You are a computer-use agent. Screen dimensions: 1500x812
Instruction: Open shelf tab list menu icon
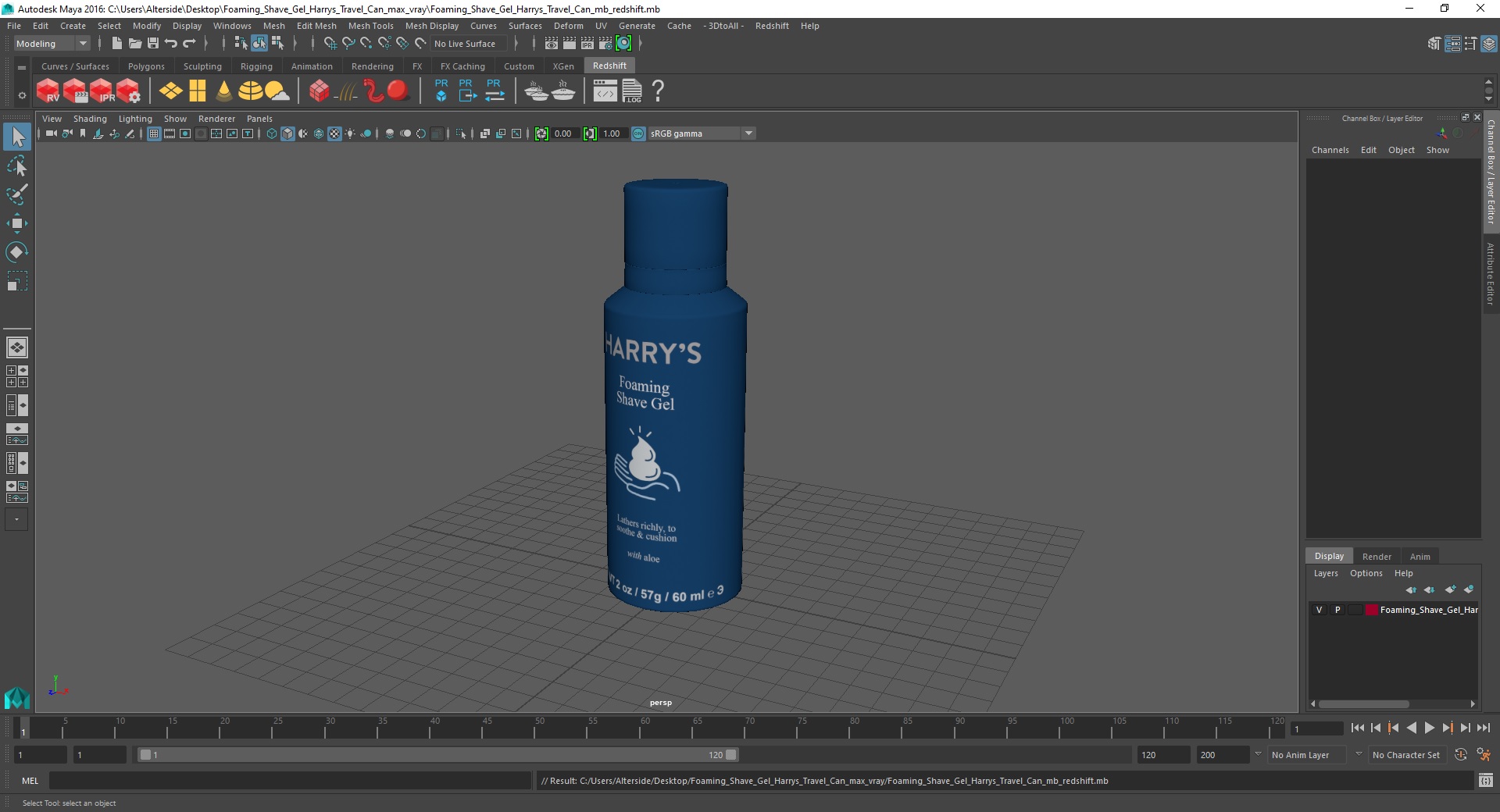pos(21,67)
